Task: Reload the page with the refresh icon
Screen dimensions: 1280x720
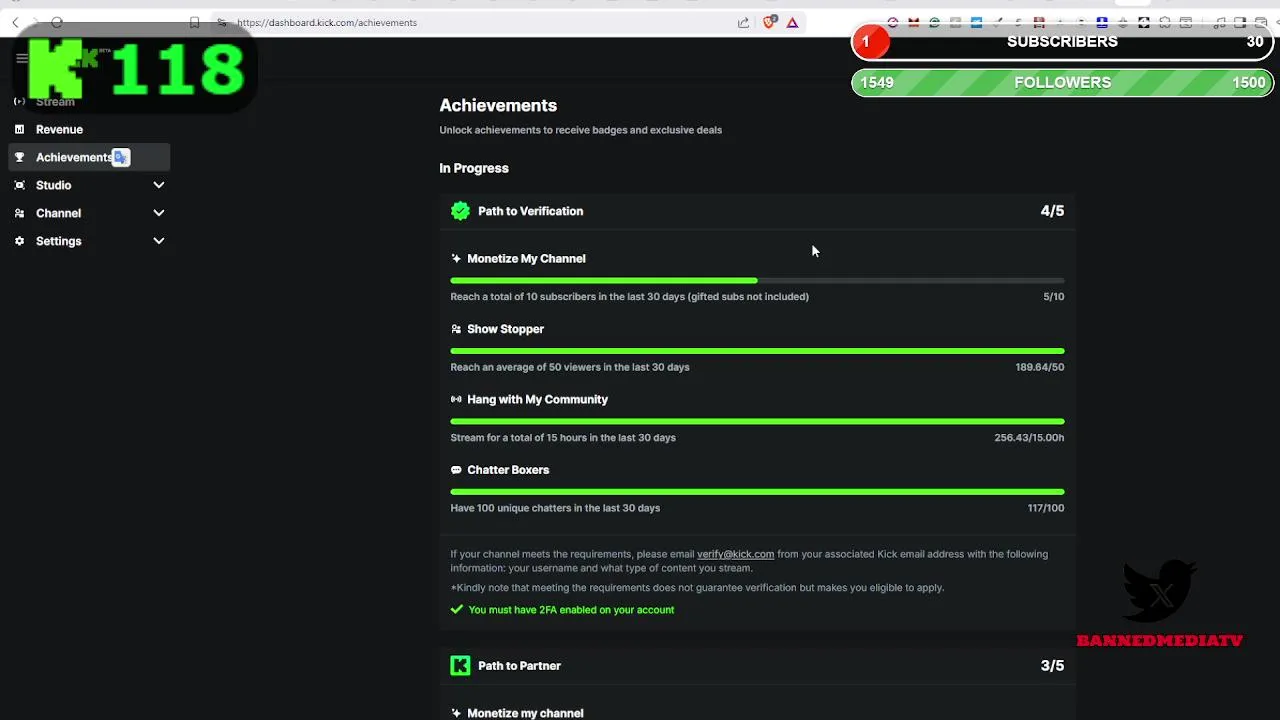Action: click(57, 22)
